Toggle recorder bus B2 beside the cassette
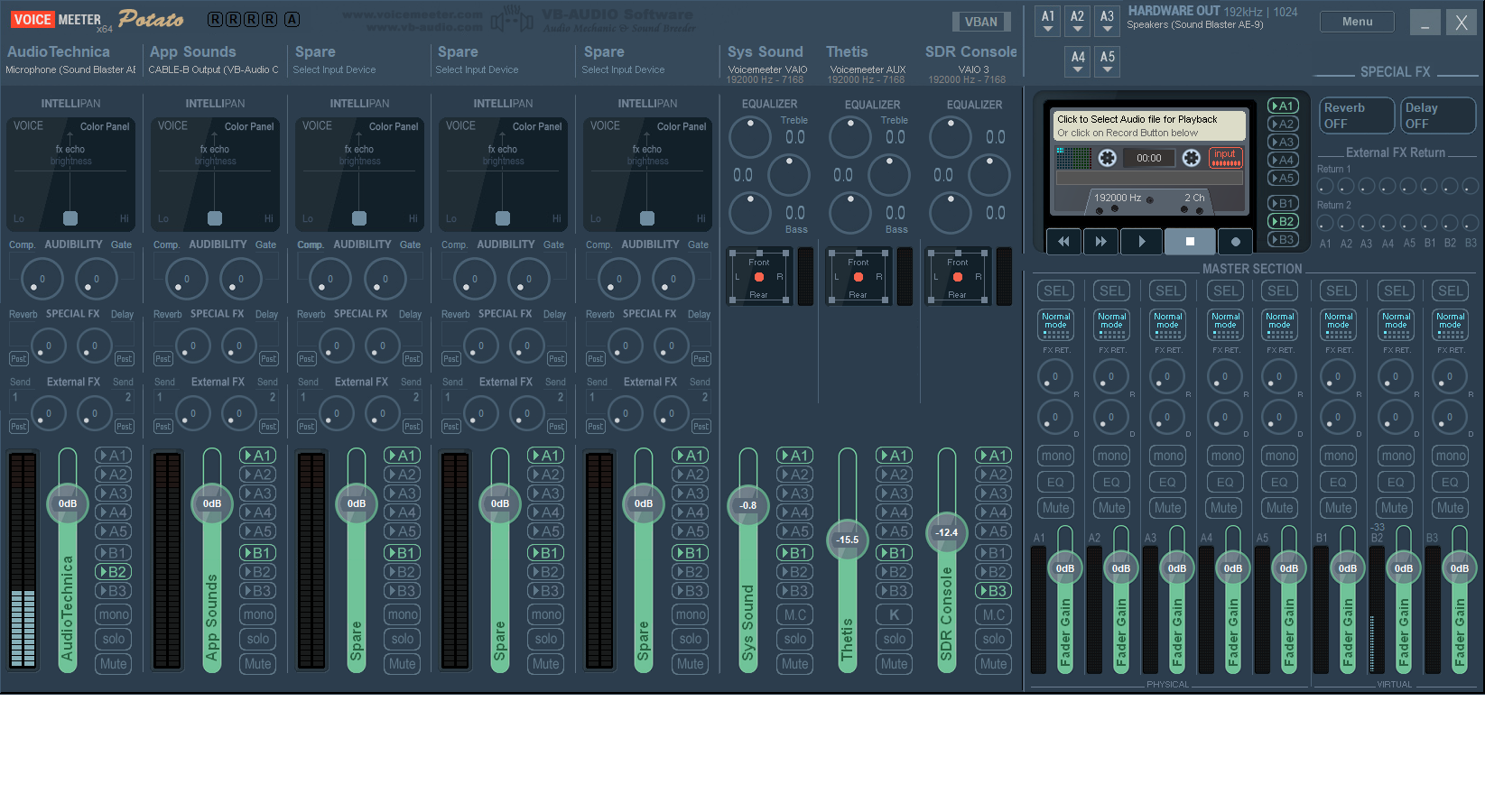 point(1283,221)
